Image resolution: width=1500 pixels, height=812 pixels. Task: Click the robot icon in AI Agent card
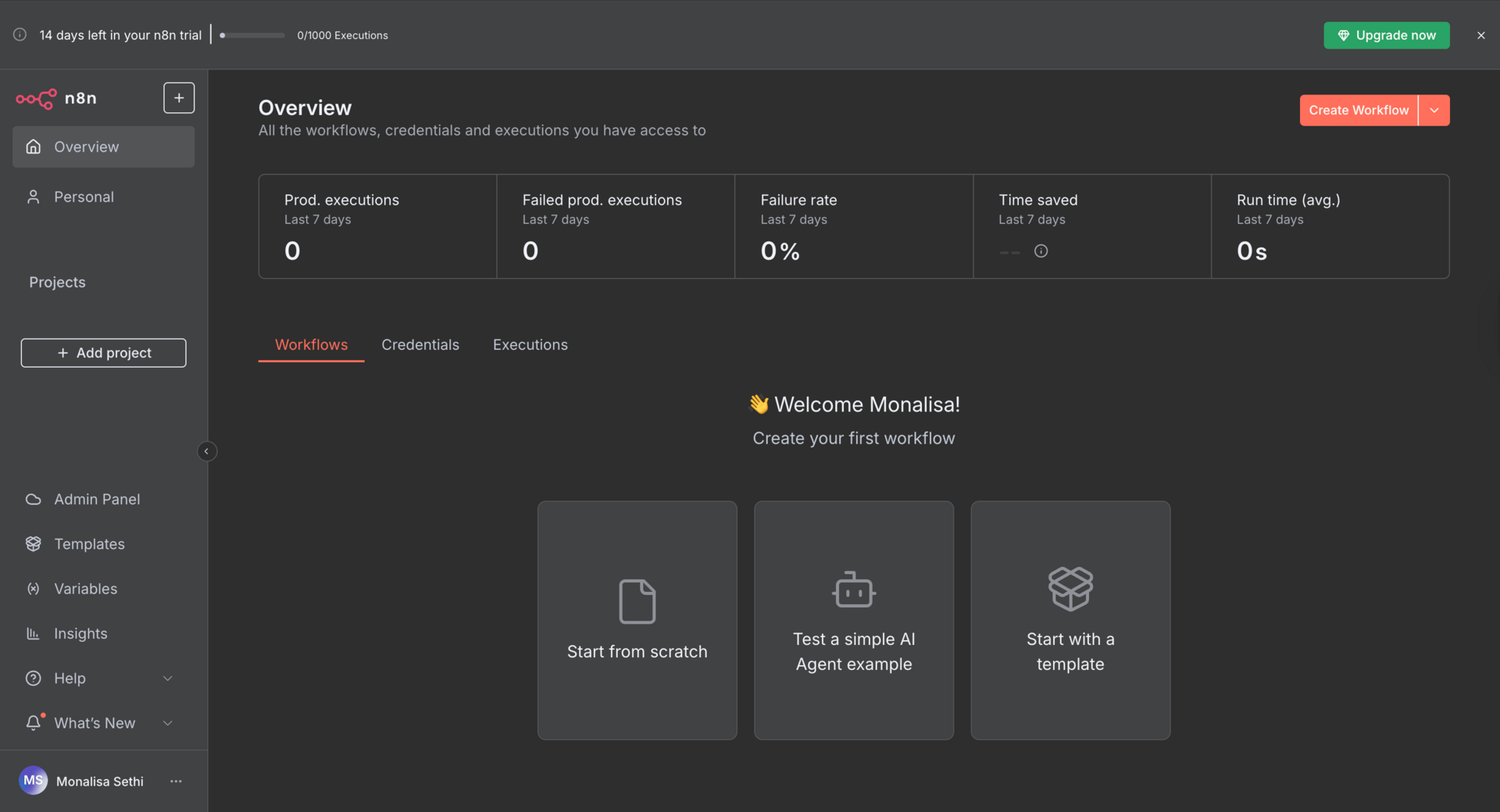pos(854,589)
